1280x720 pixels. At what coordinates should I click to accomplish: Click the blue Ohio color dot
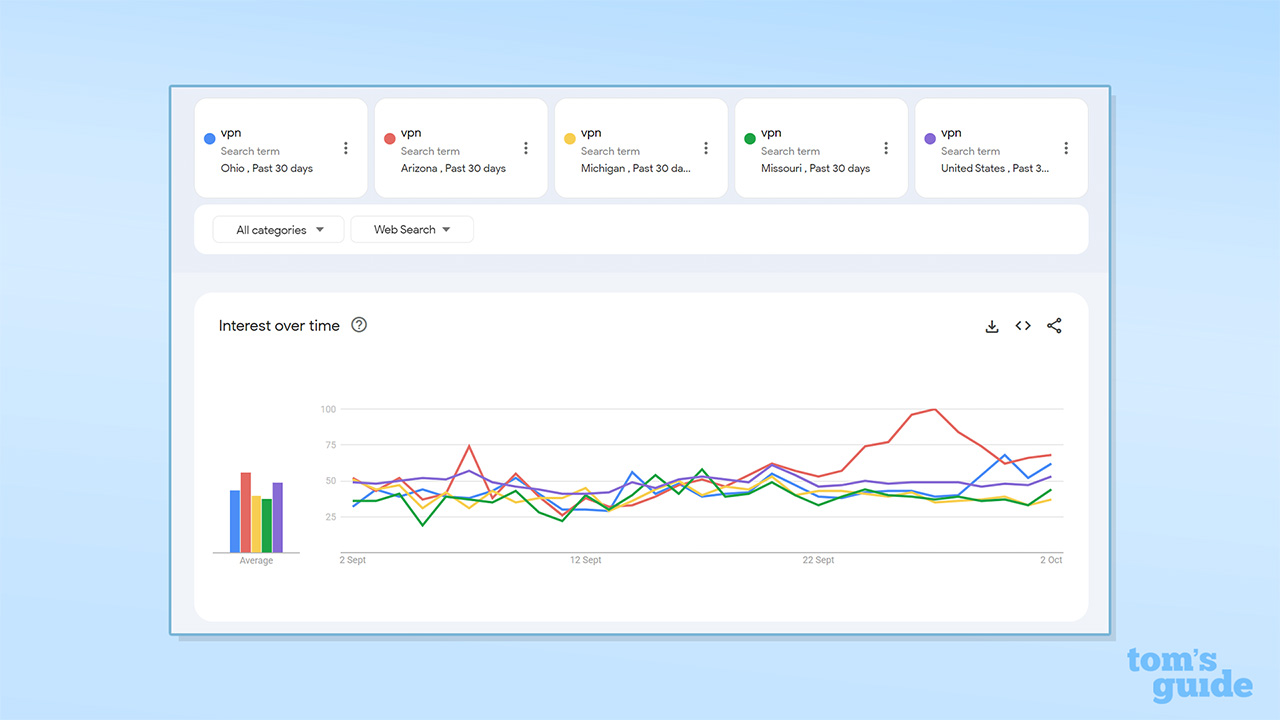point(209,139)
